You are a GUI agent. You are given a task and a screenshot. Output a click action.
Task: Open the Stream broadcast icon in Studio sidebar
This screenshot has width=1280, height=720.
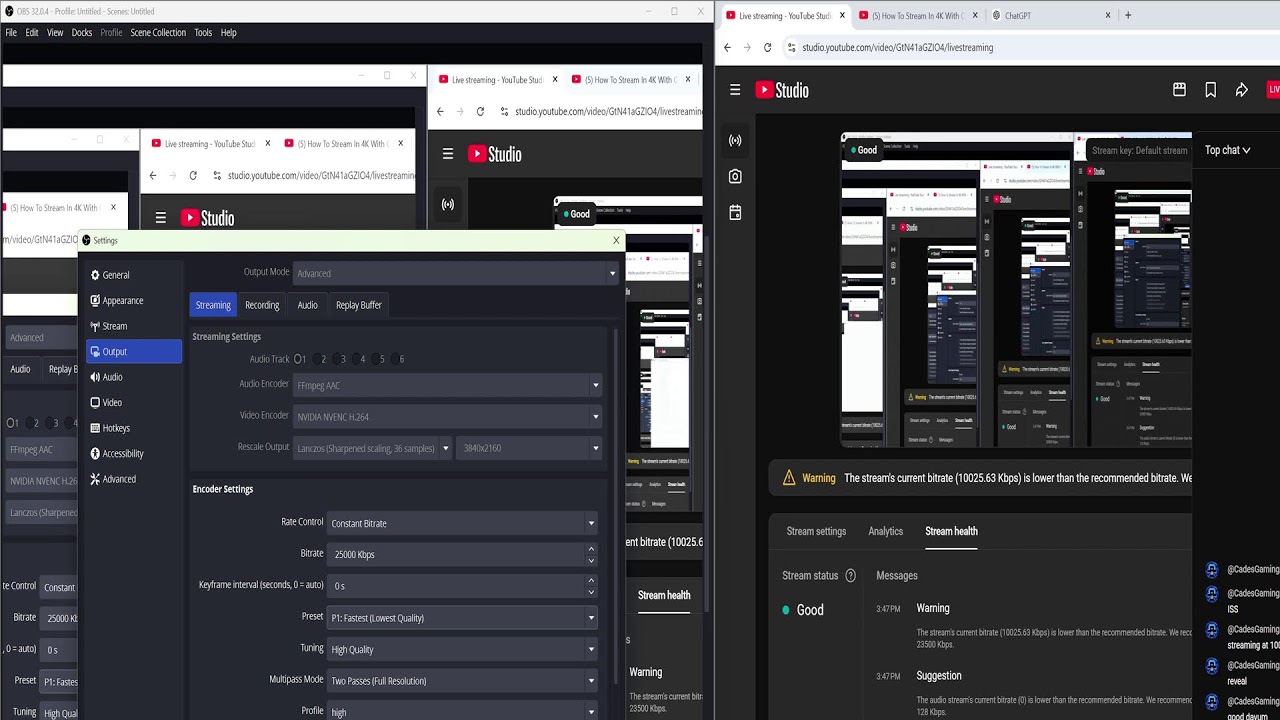click(735, 141)
